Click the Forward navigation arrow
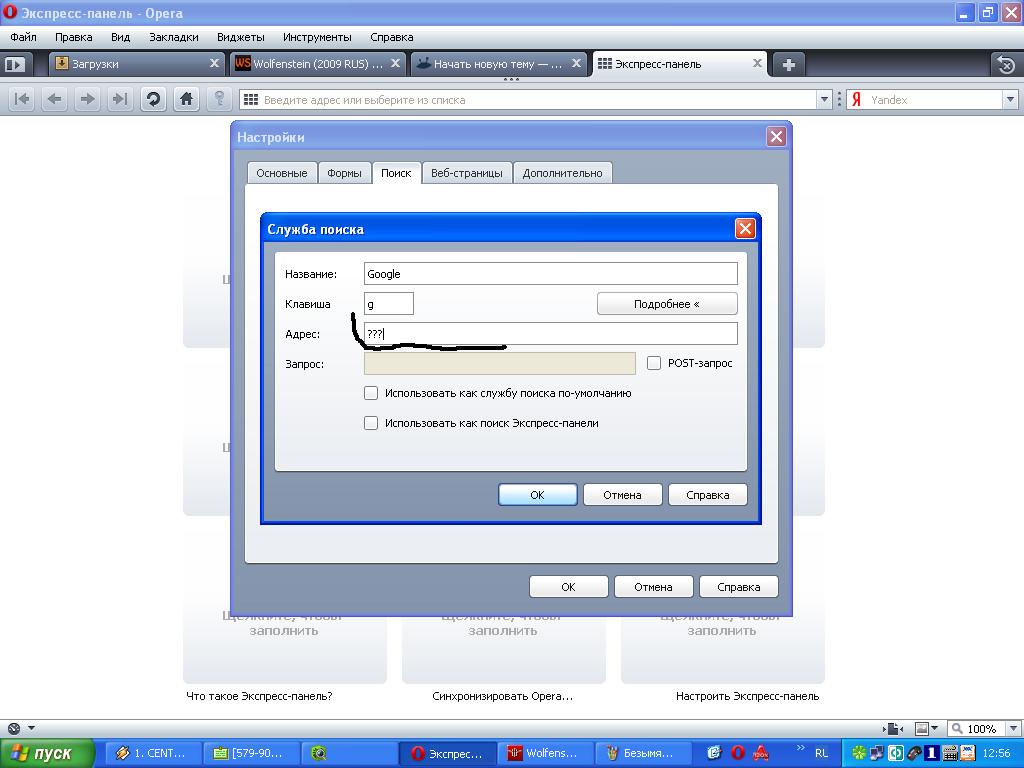The height and width of the screenshot is (768, 1024). [x=88, y=99]
